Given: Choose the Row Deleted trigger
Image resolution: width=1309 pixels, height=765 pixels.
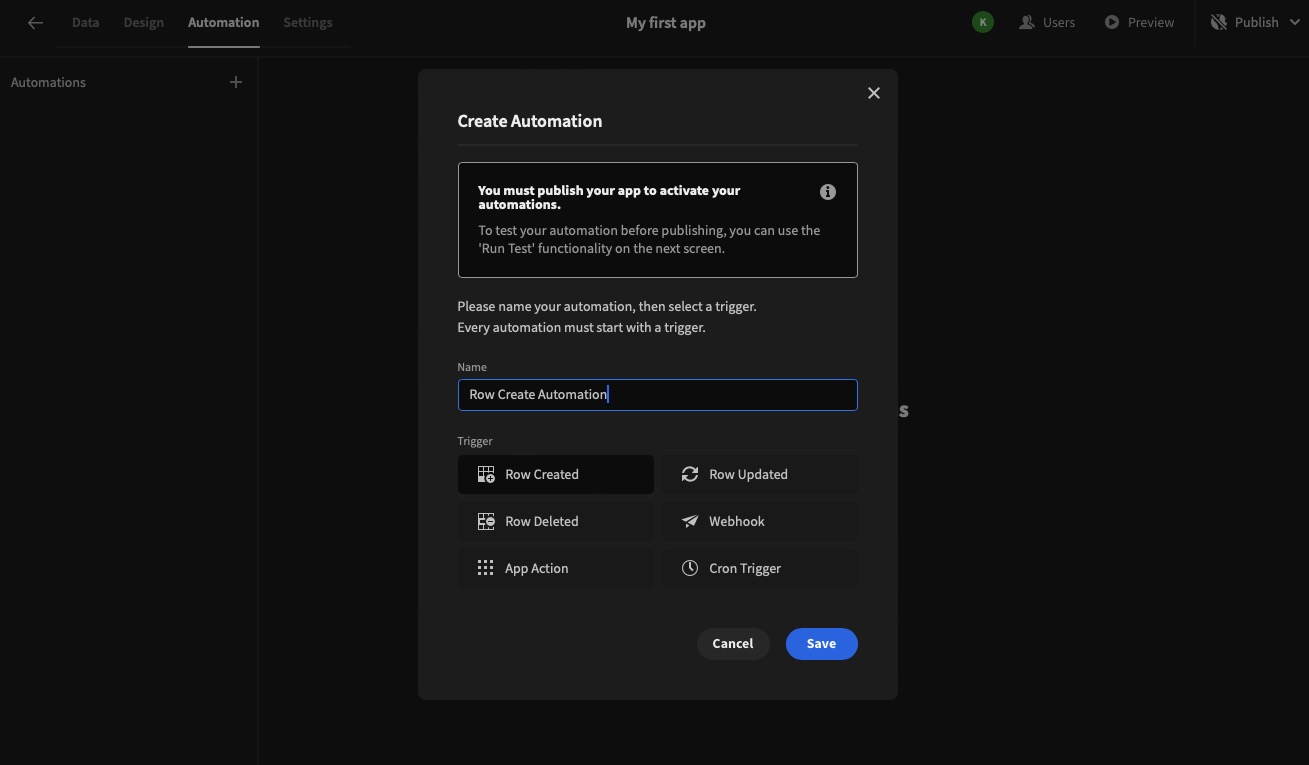Looking at the screenshot, I should pos(555,520).
